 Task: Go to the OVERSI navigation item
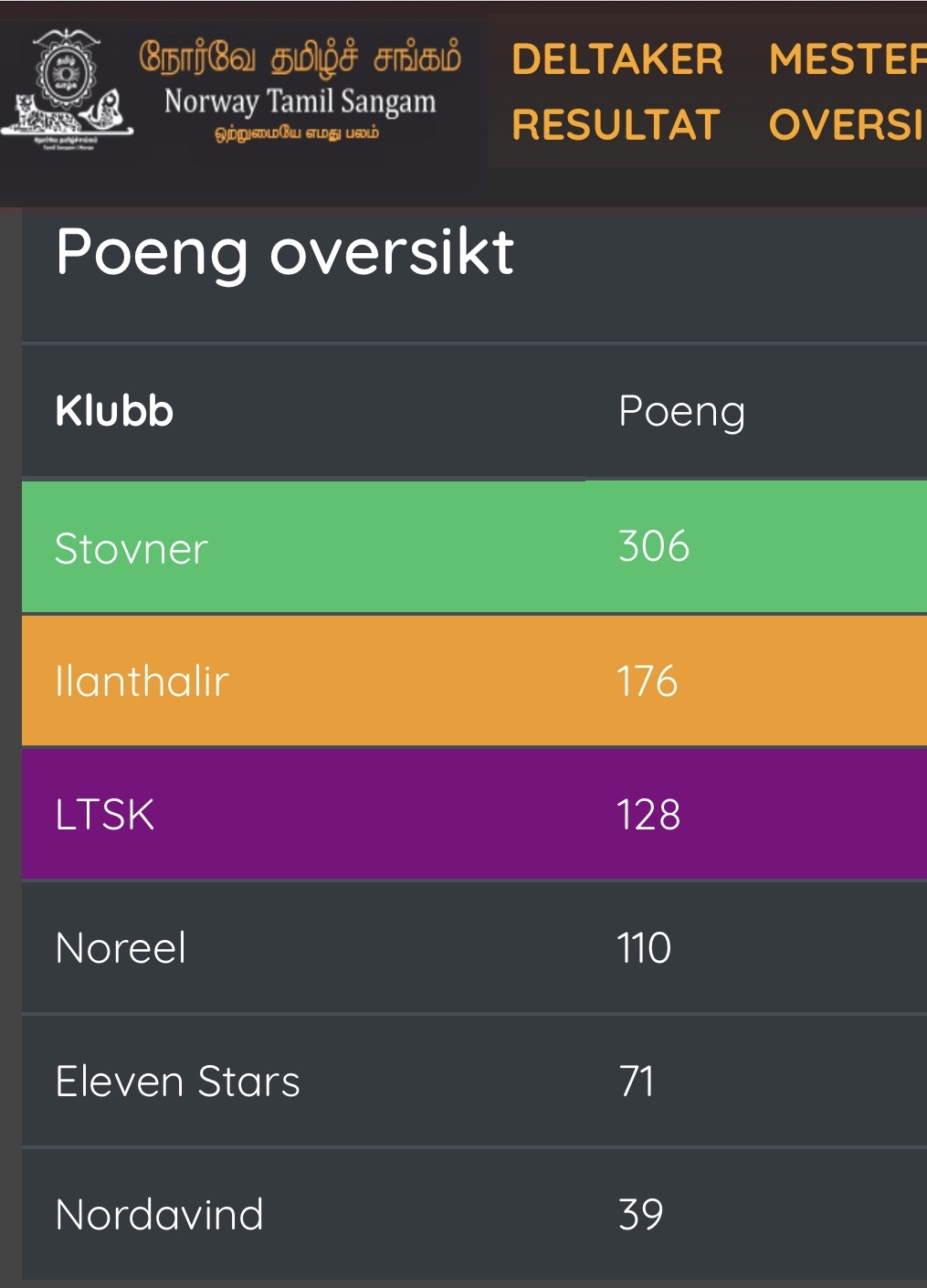[847, 124]
